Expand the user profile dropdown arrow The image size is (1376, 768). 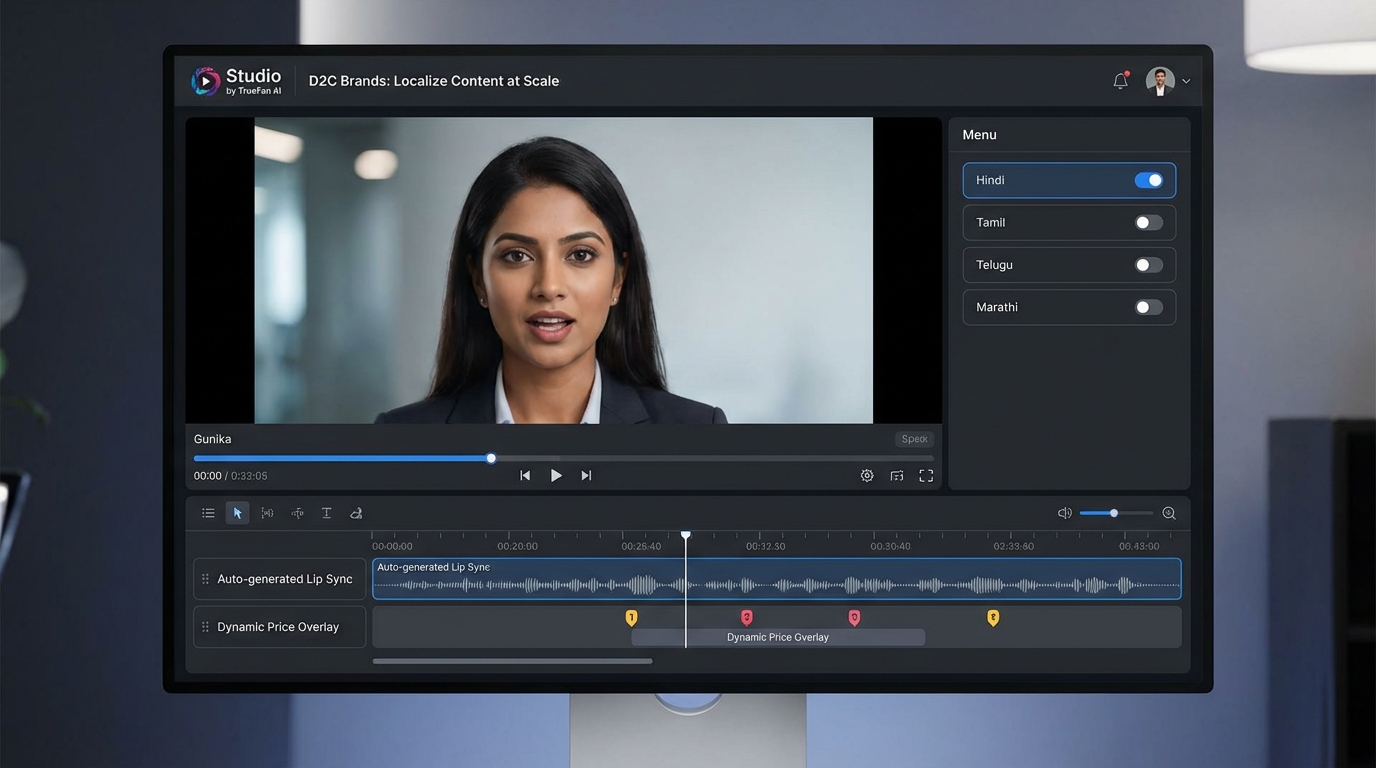click(x=1186, y=82)
